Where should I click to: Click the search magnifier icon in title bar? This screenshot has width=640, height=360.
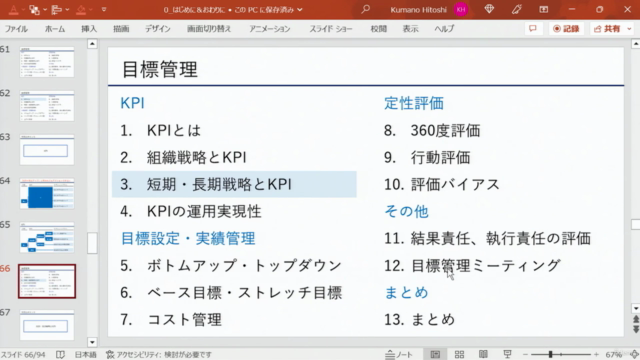click(x=365, y=9)
